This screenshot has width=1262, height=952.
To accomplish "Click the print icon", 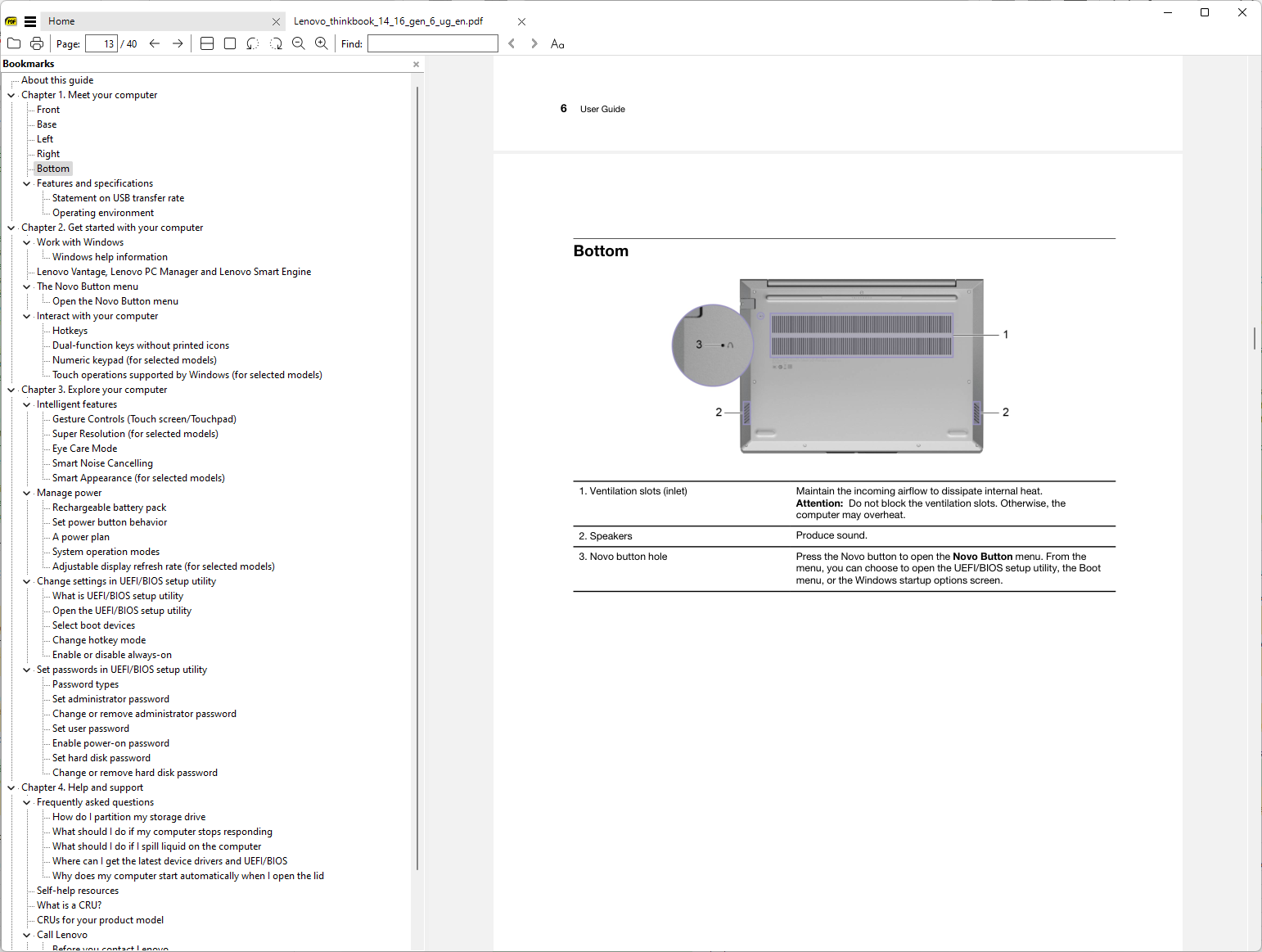I will [37, 43].
